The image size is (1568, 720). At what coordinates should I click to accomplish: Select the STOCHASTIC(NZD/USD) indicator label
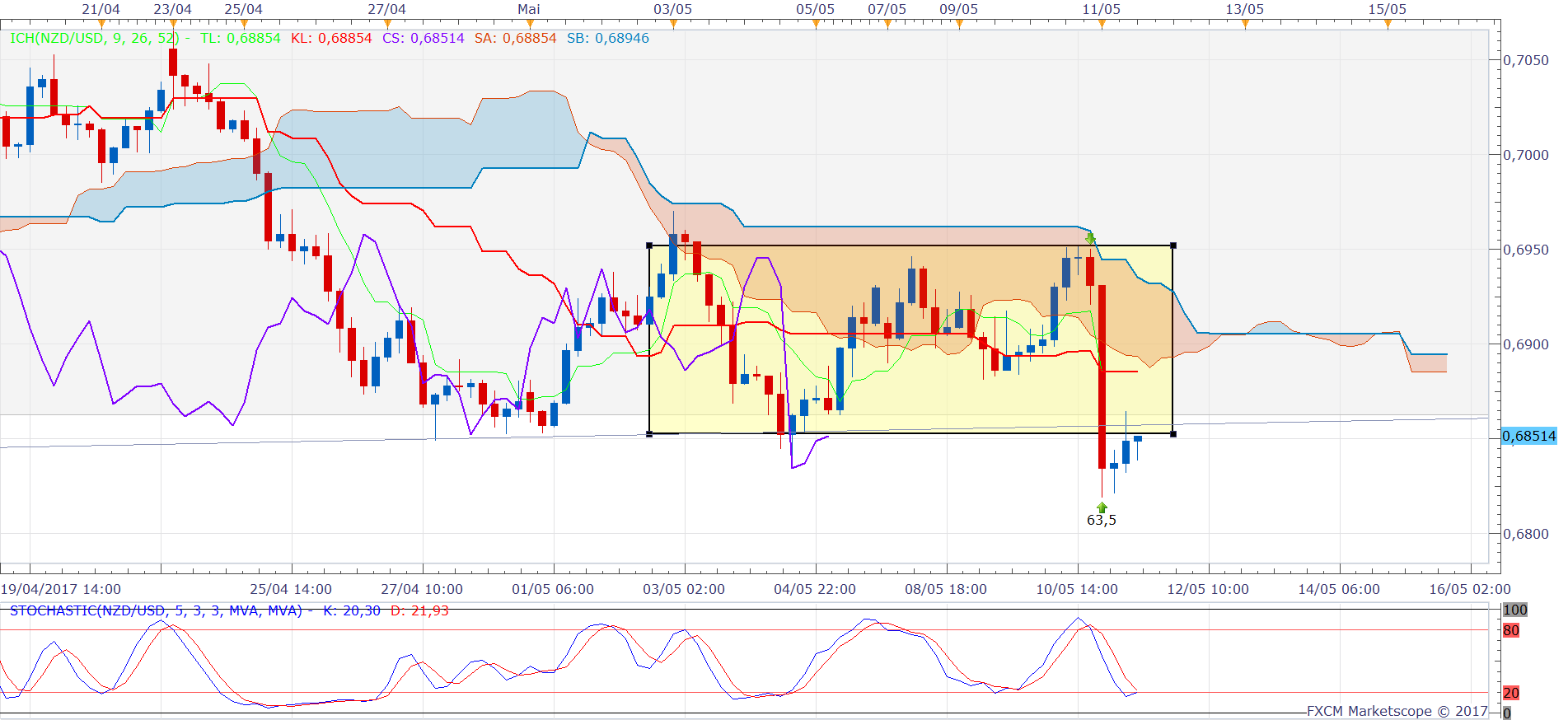(156, 610)
